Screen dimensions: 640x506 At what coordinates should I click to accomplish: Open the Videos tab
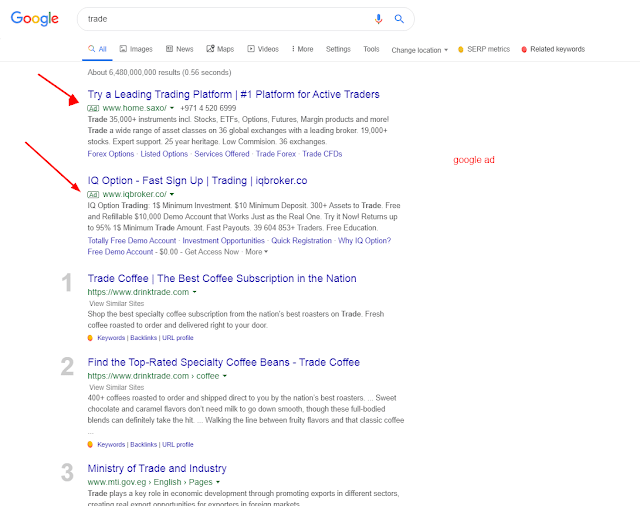coord(263,49)
